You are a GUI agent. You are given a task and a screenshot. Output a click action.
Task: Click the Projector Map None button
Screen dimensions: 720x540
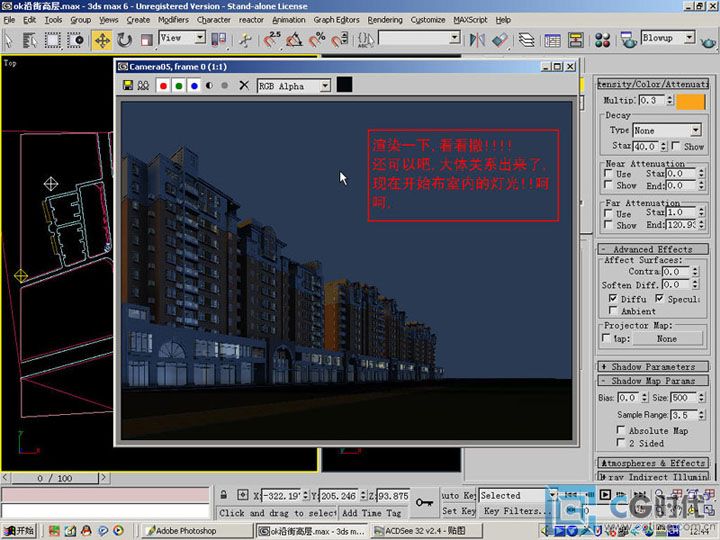click(x=667, y=338)
